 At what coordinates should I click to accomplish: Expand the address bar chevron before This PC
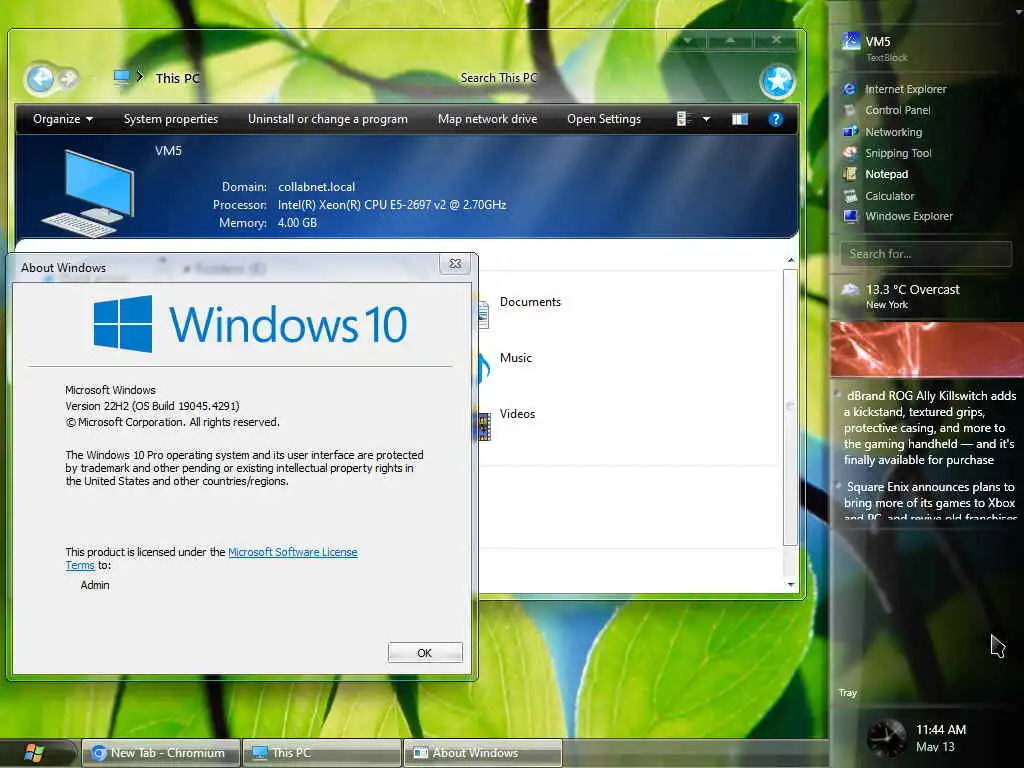[x=140, y=77]
